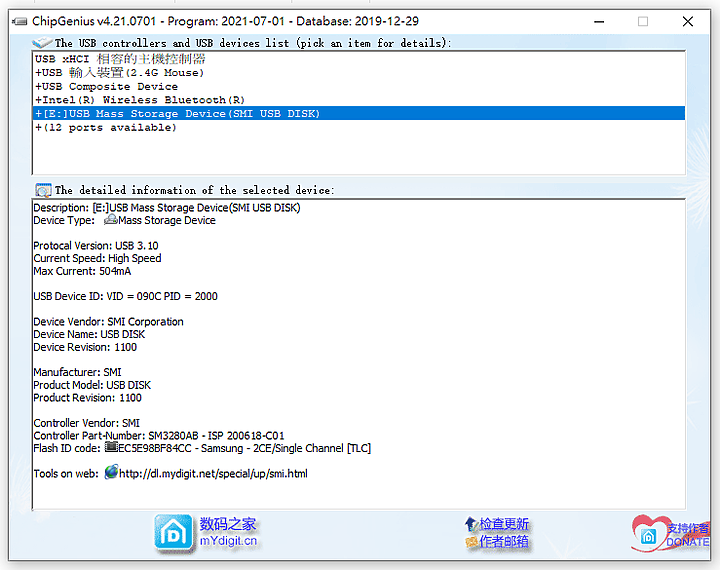Image resolution: width=720 pixels, height=570 pixels.
Task: Click Max Current: 504mA text
Action: click(82, 271)
